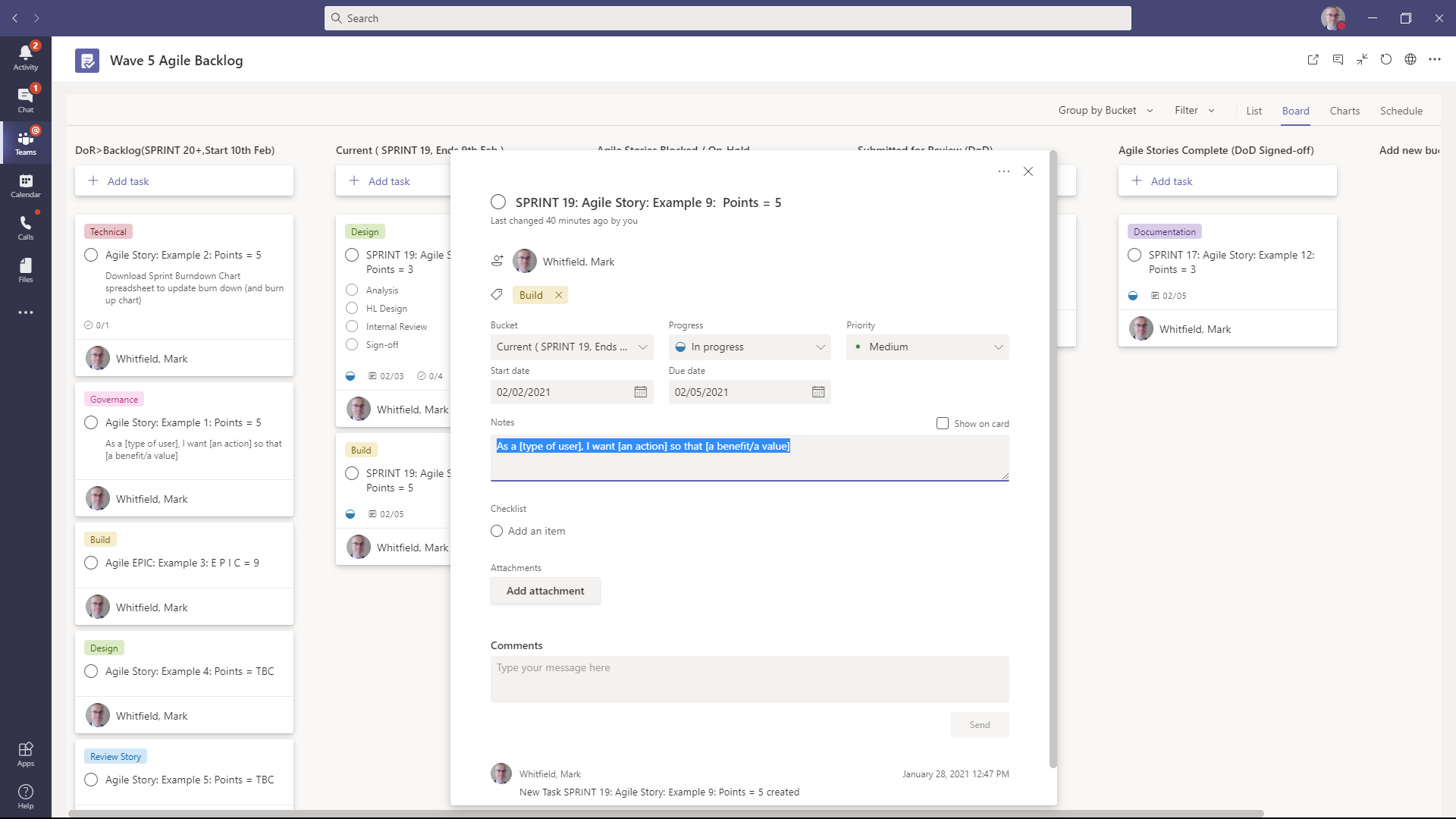The width and height of the screenshot is (1456, 819).
Task: Click the due date calendar picker icon
Action: [x=818, y=392]
